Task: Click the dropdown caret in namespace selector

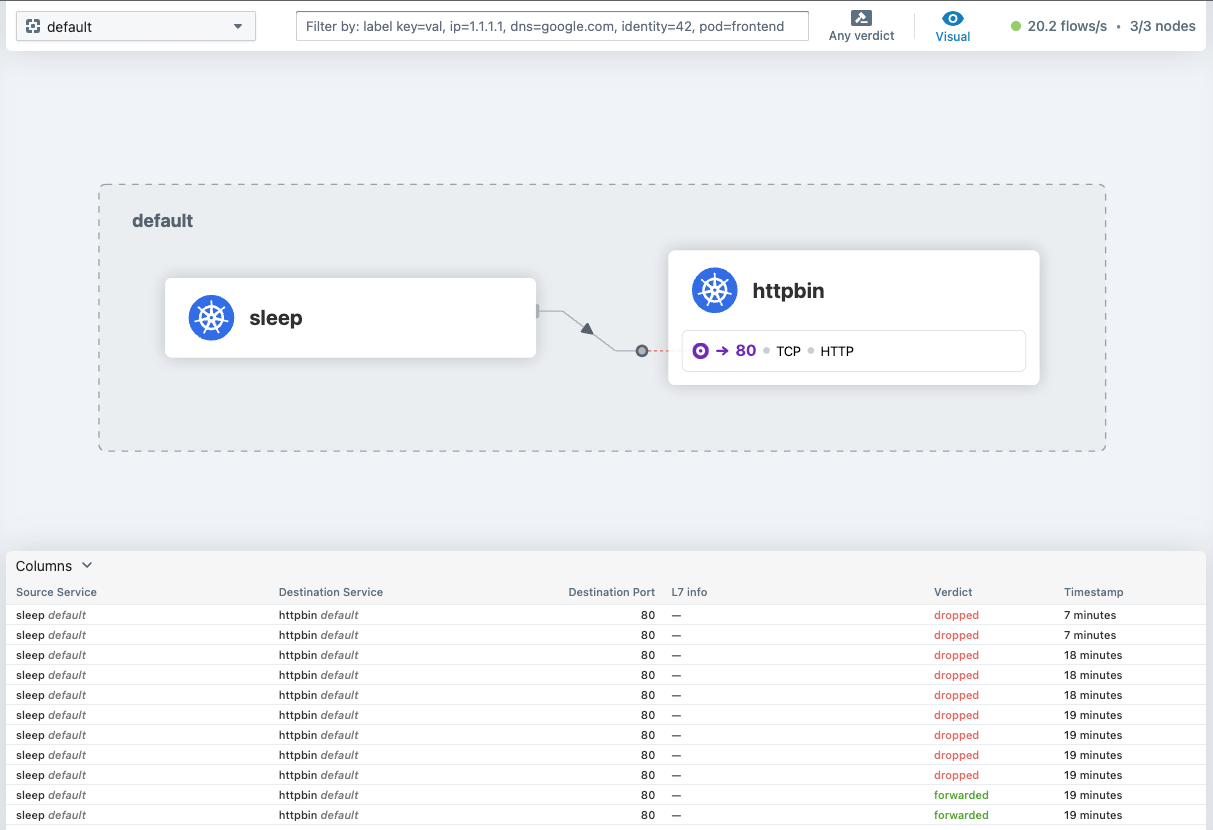Action: [238, 26]
